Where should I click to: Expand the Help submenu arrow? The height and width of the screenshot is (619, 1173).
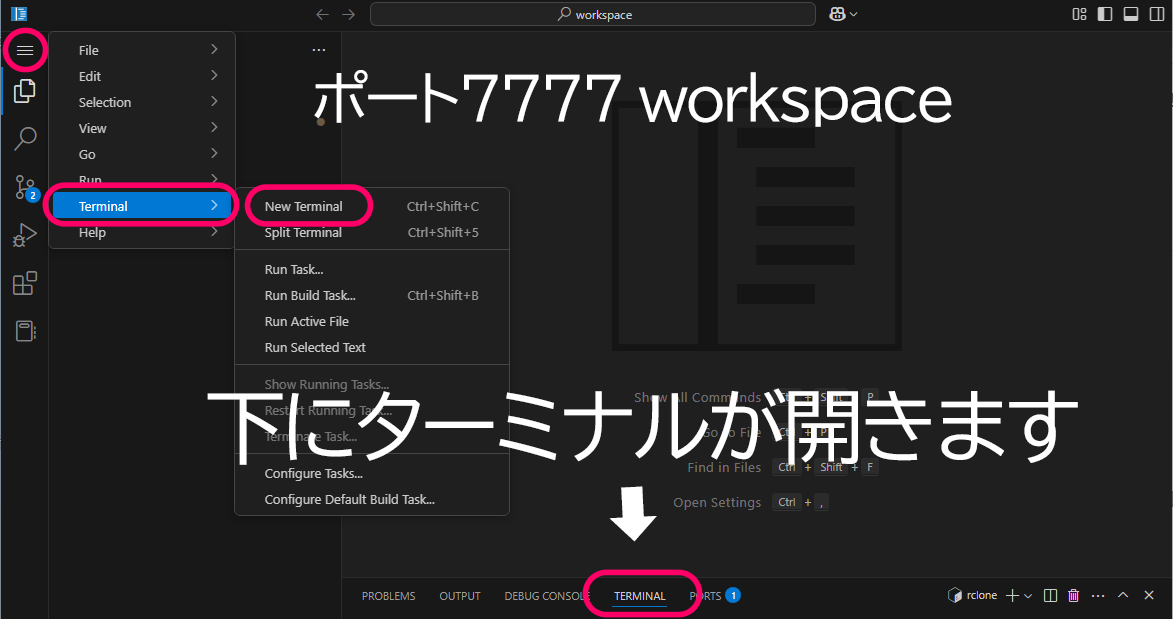tap(214, 232)
